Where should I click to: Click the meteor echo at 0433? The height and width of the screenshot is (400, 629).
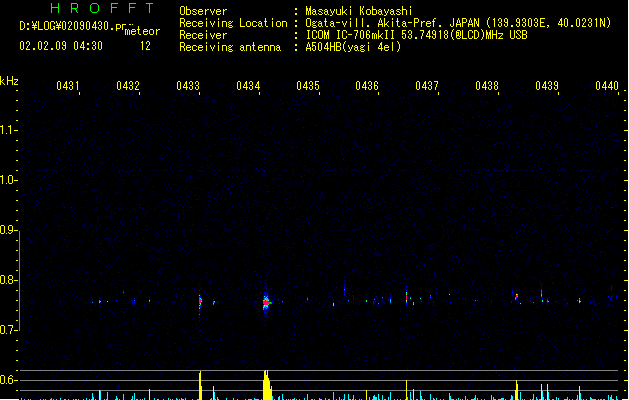point(200,301)
